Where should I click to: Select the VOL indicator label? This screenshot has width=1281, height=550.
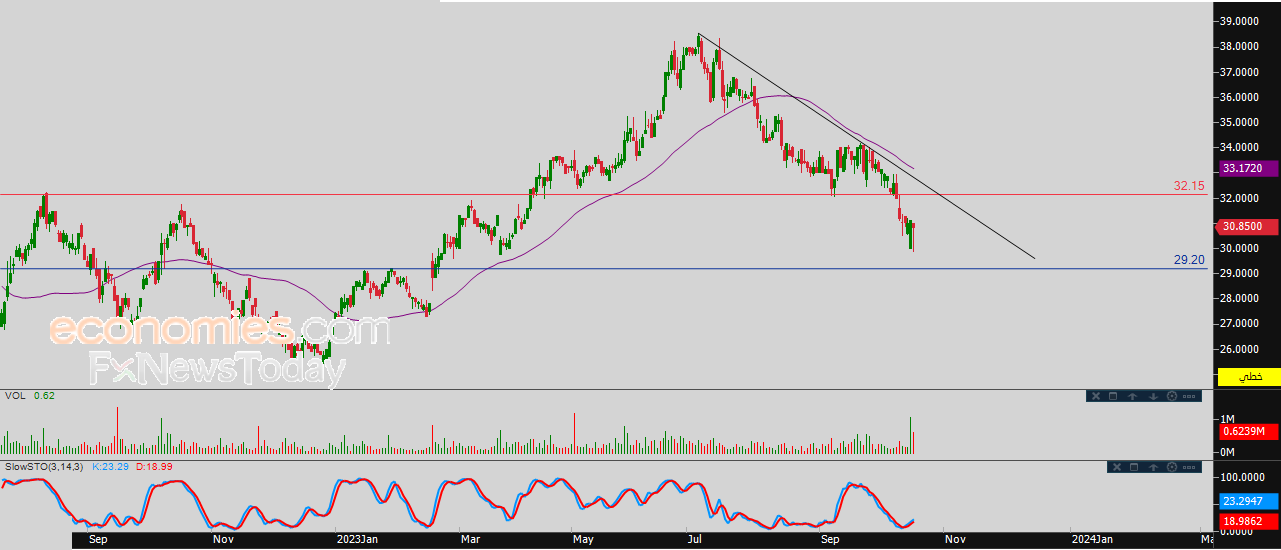[x=14, y=396]
